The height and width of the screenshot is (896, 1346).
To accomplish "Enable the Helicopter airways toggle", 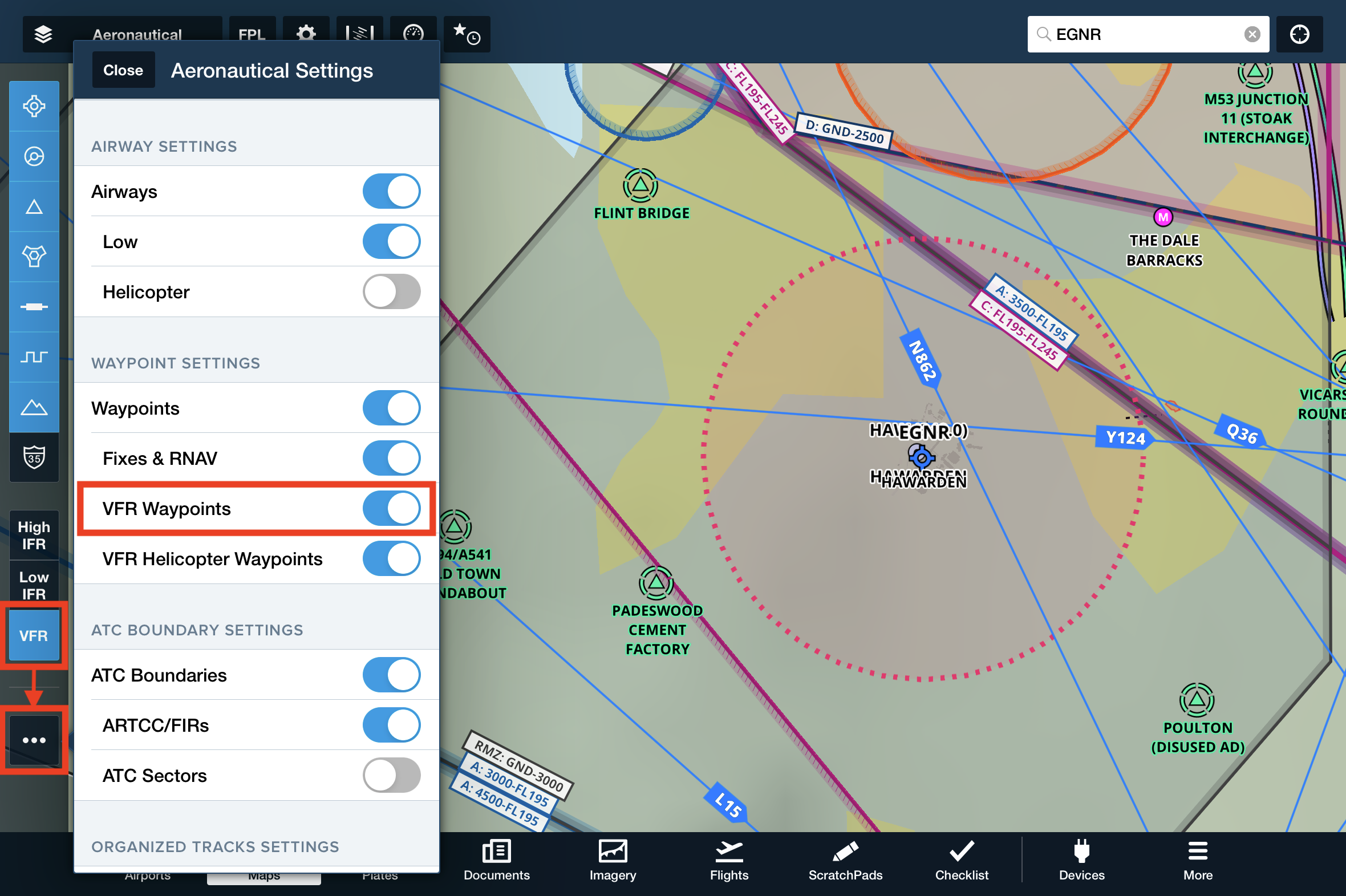I will (x=391, y=292).
